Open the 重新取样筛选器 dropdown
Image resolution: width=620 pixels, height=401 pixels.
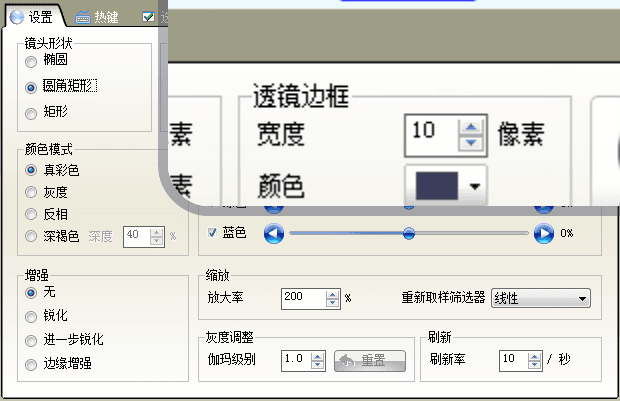(x=541, y=299)
